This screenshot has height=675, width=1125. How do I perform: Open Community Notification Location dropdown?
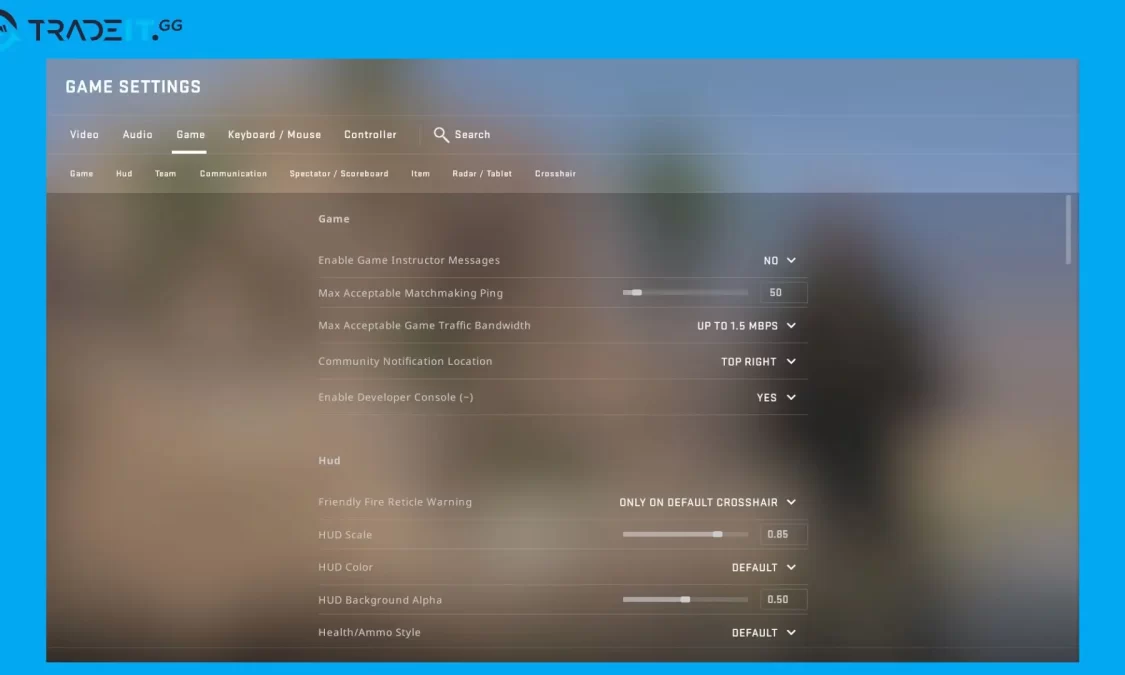(x=758, y=362)
